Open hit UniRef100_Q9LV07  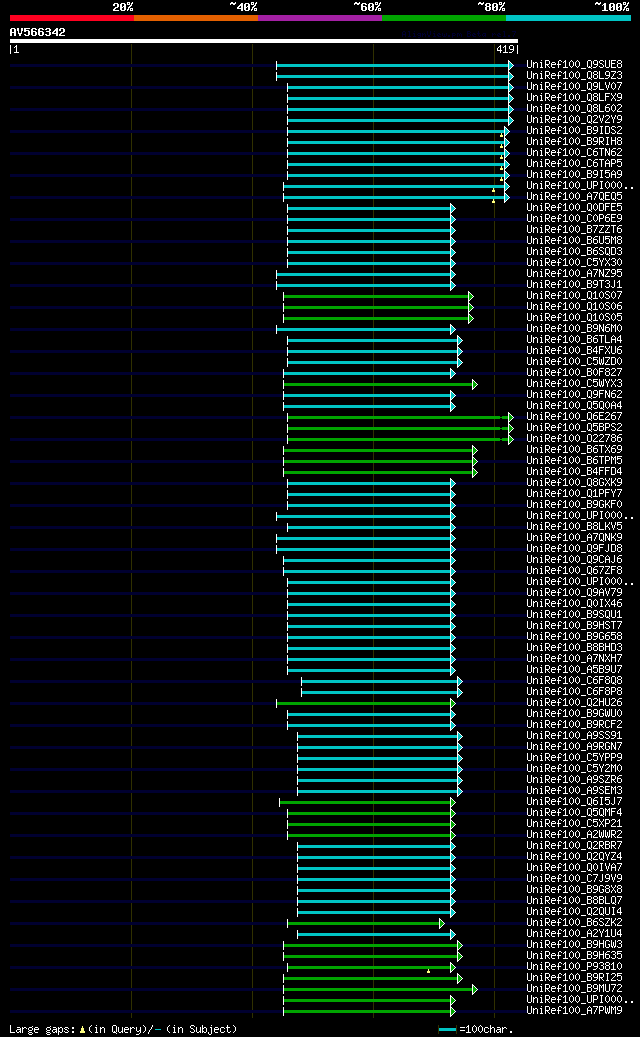click(574, 87)
